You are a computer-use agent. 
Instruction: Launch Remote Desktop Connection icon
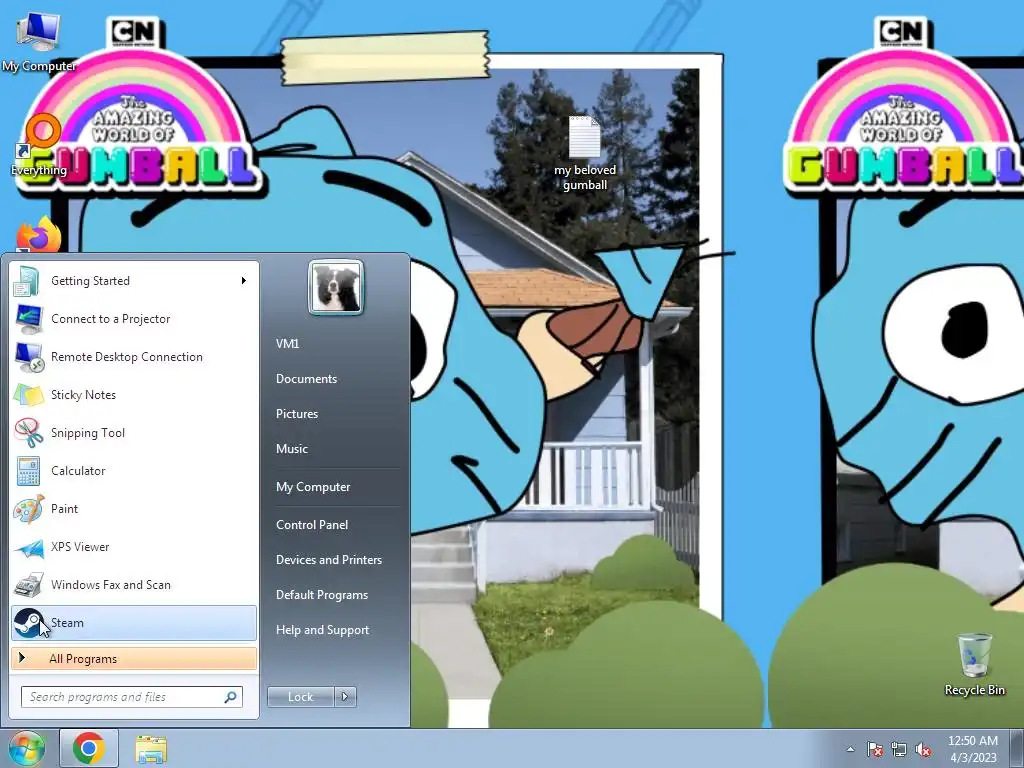[x=28, y=357]
